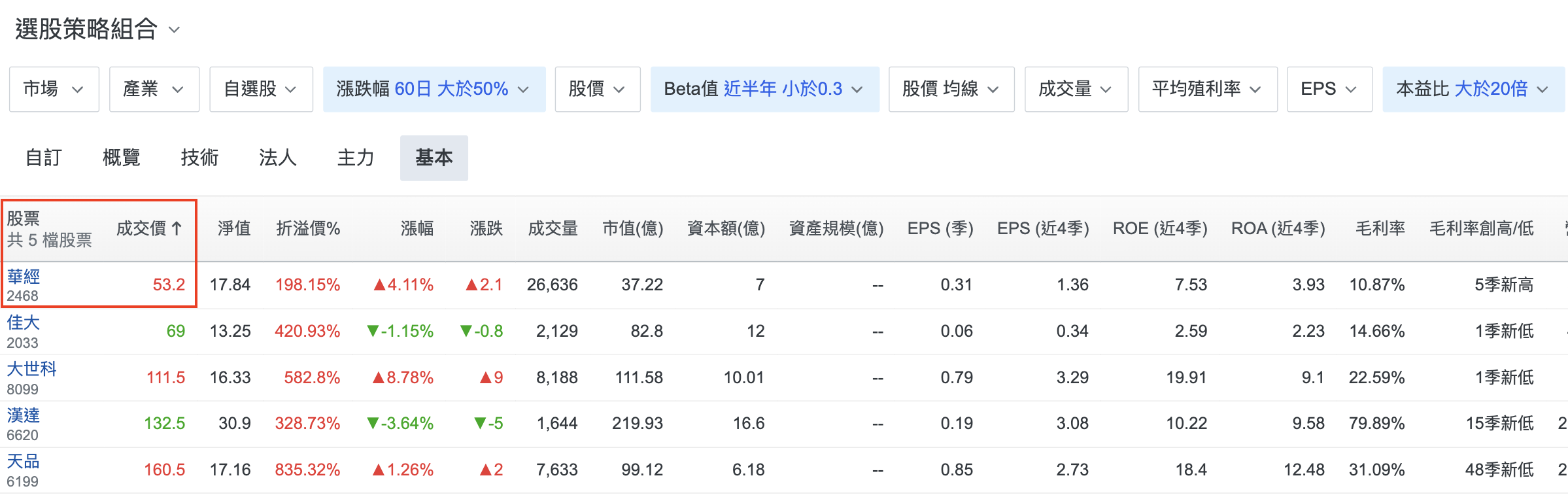
Task: Sort by the ROA (近4季) column header
Action: point(1278,229)
